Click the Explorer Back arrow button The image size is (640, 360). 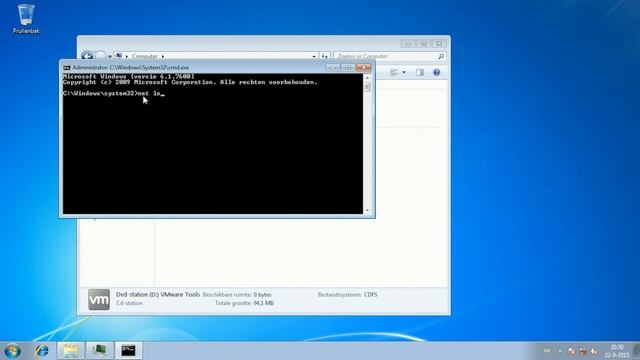87,56
